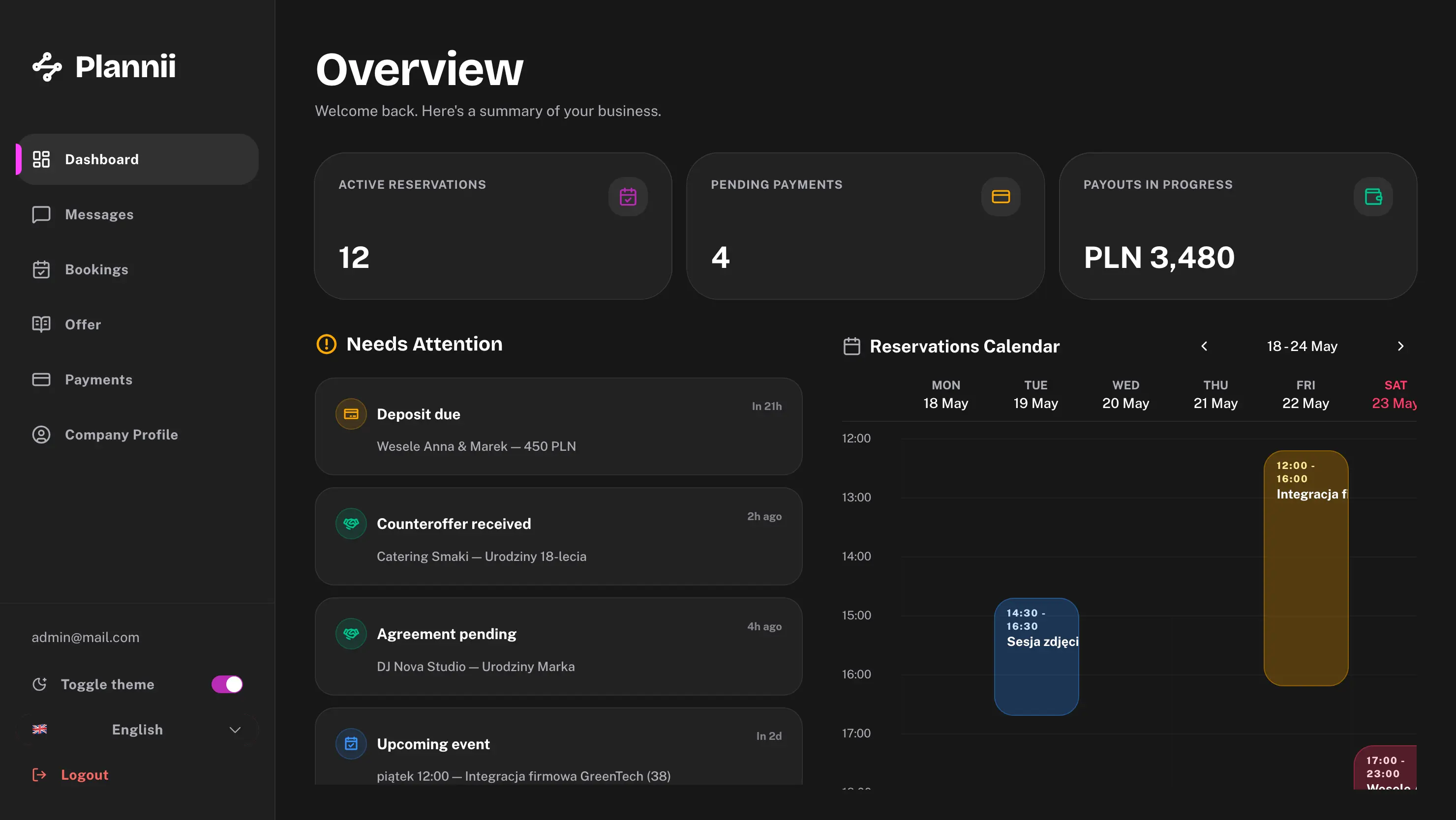Click the Offer open book icon

(x=41, y=324)
